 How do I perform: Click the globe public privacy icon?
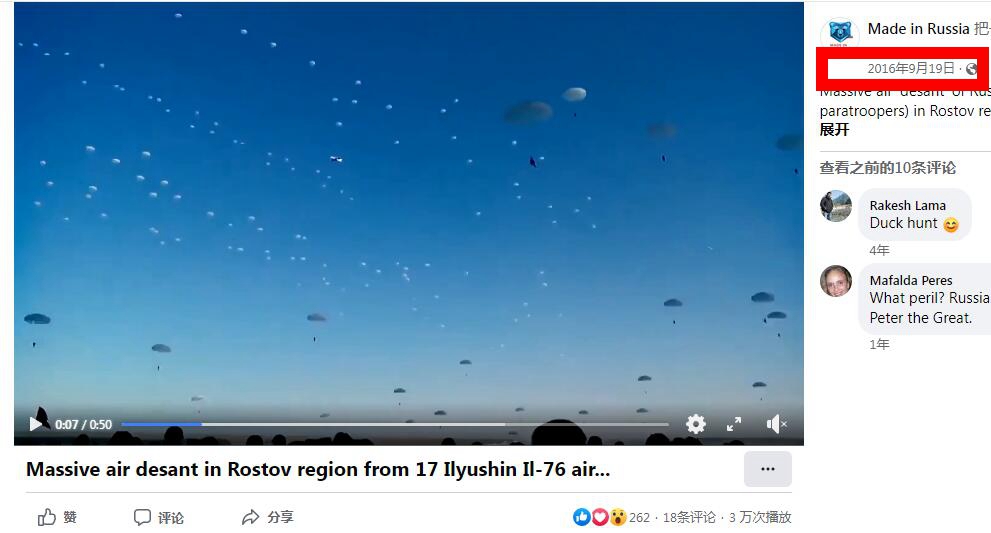971,68
